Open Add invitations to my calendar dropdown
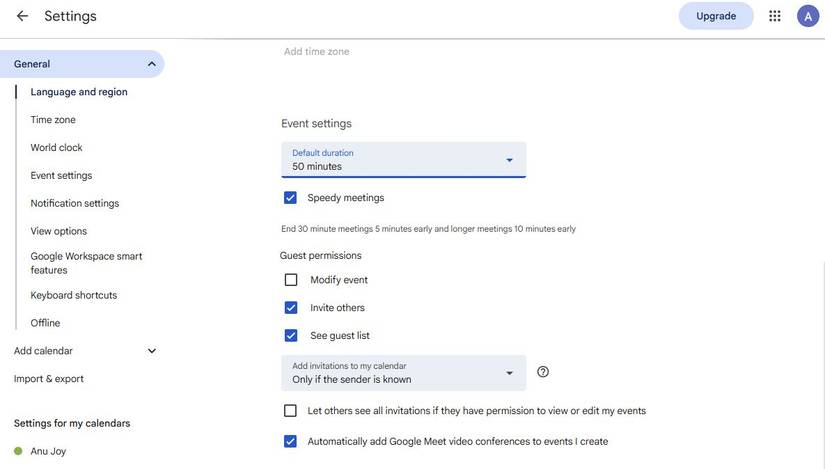 [x=404, y=373]
